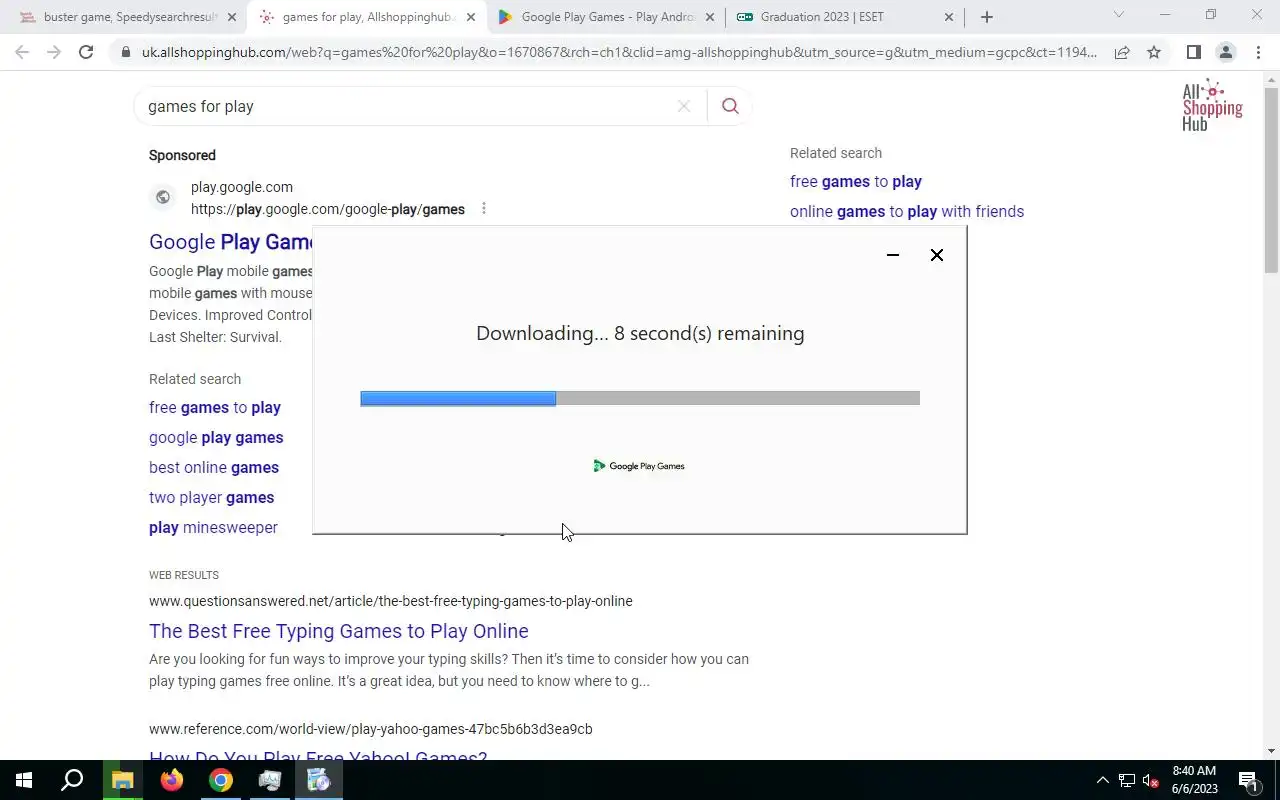Open Windows taskbar search
The width and height of the screenshot is (1280, 800).
click(72, 780)
